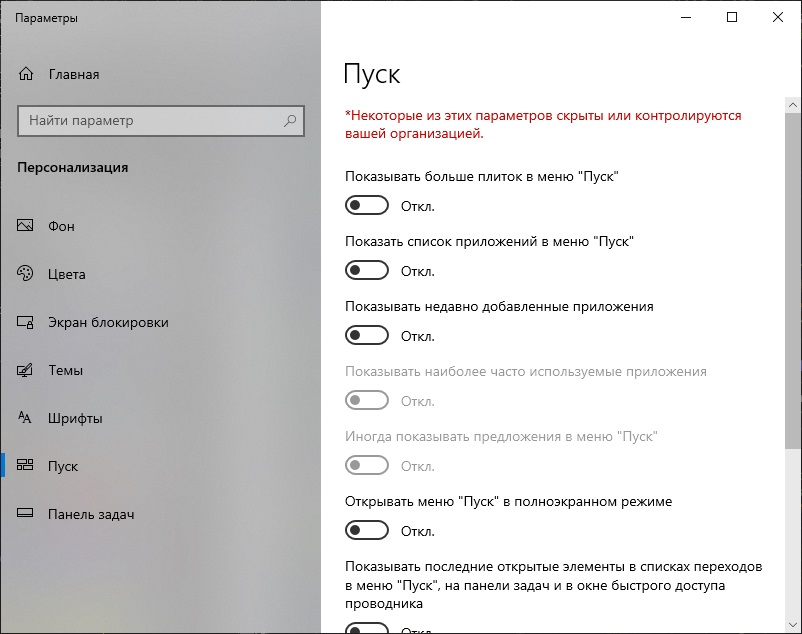The image size is (802, 634).
Task: Click the Темы brush icon
Action: pyautogui.click(x=27, y=370)
